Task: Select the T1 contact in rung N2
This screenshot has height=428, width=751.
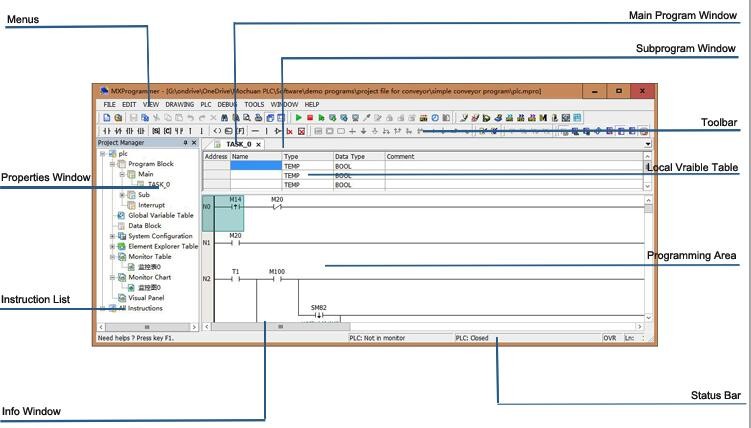Action: [x=236, y=278]
